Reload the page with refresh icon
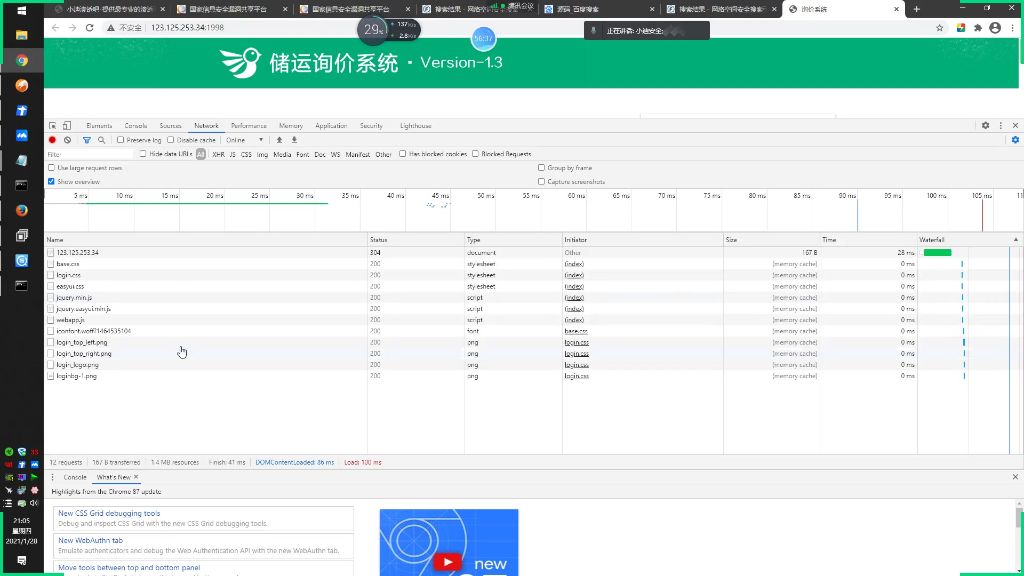 89,27
